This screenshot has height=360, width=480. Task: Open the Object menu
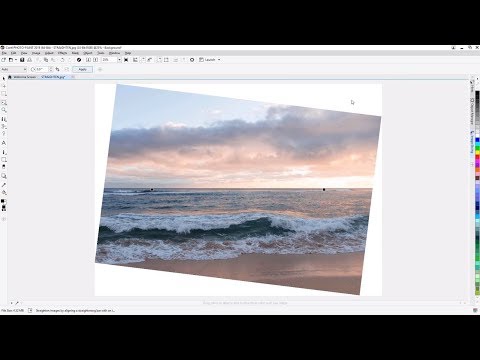pos(88,53)
